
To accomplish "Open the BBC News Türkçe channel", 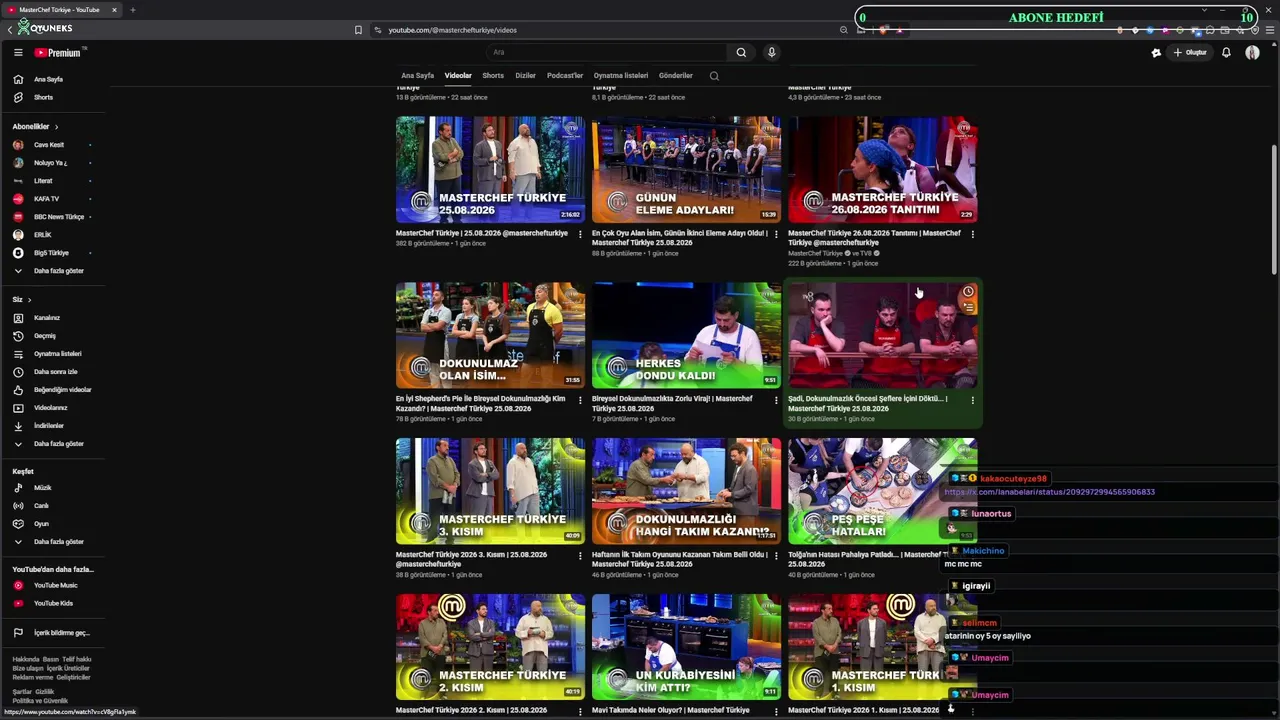I will 55,217.
